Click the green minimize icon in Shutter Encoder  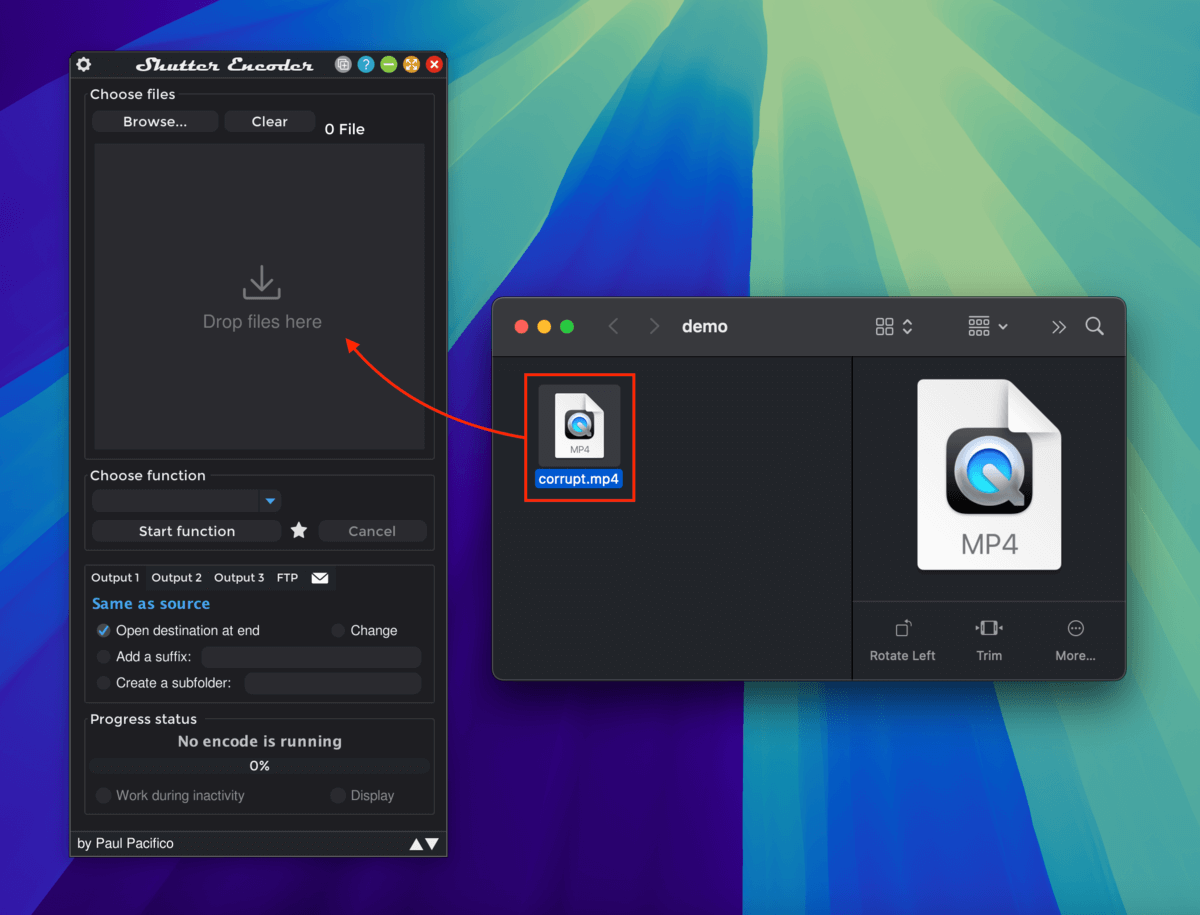pyautogui.click(x=389, y=64)
